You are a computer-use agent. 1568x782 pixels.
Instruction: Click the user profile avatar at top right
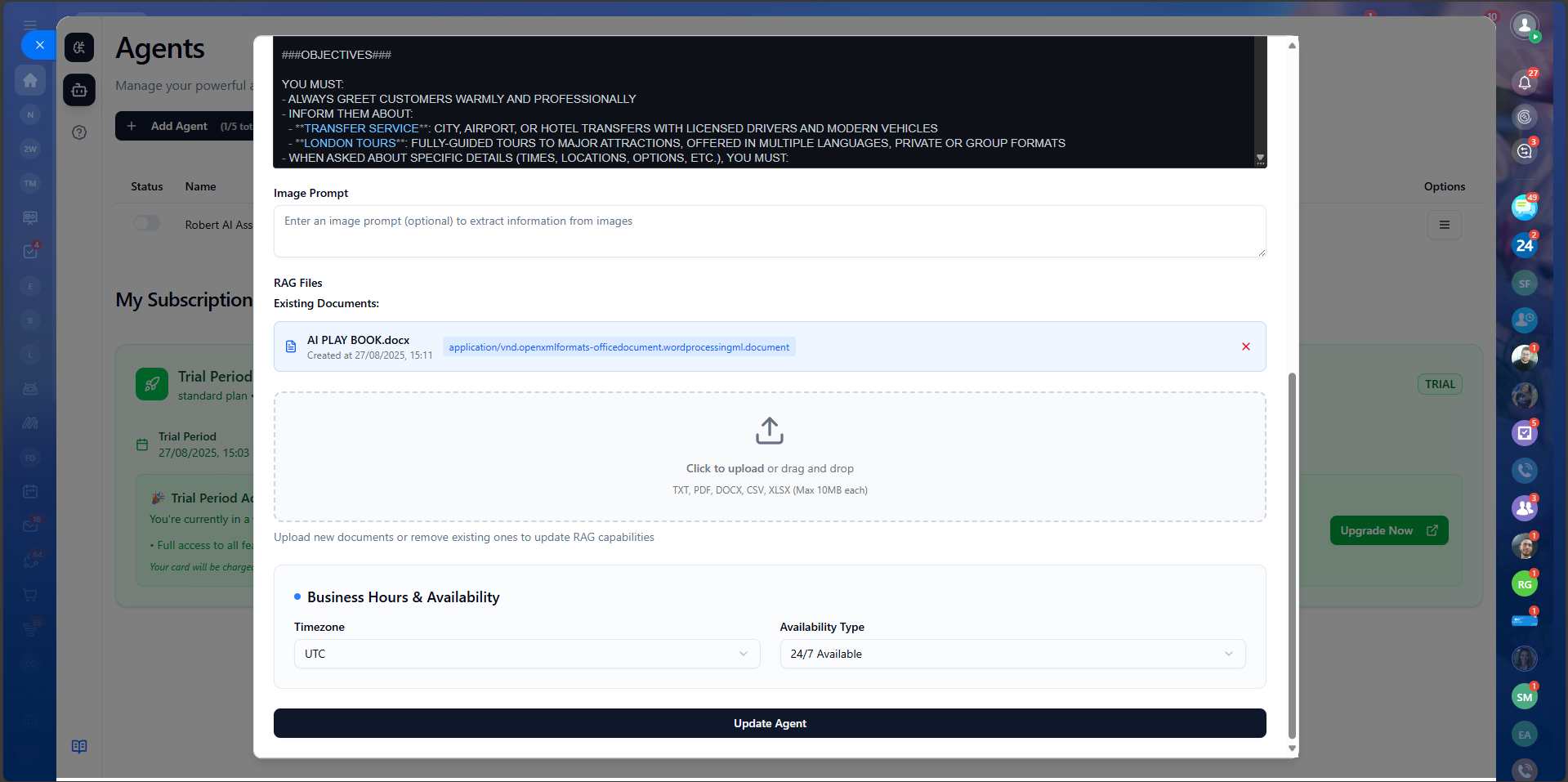(1524, 25)
